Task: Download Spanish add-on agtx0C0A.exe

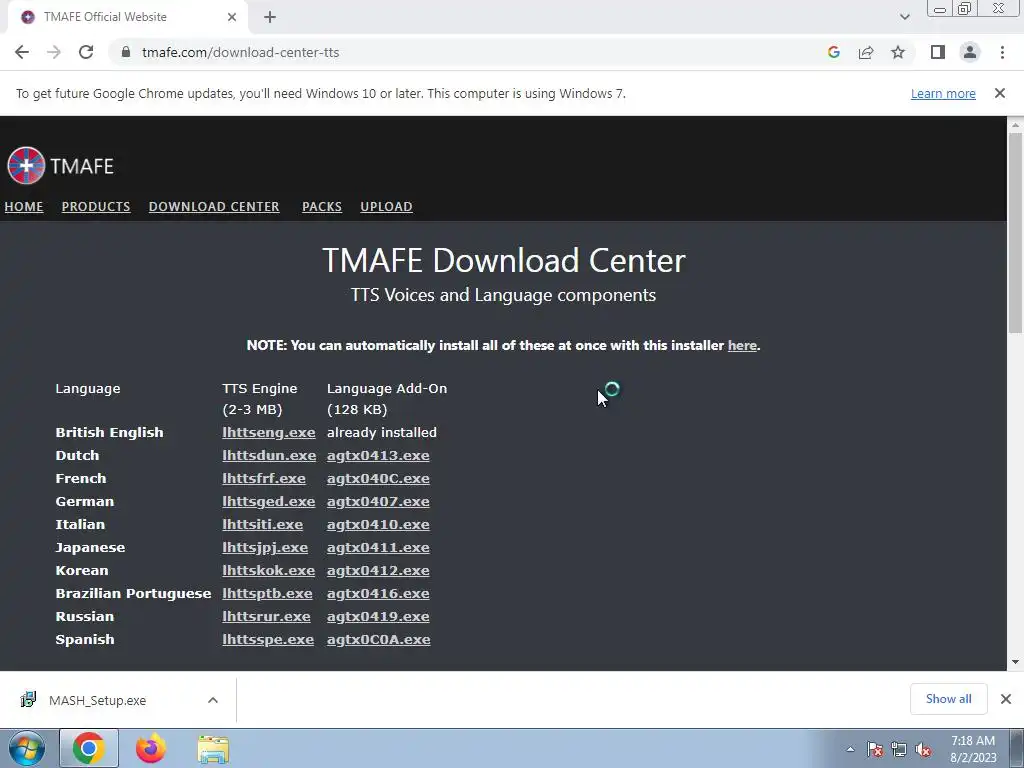Action: pos(379,639)
